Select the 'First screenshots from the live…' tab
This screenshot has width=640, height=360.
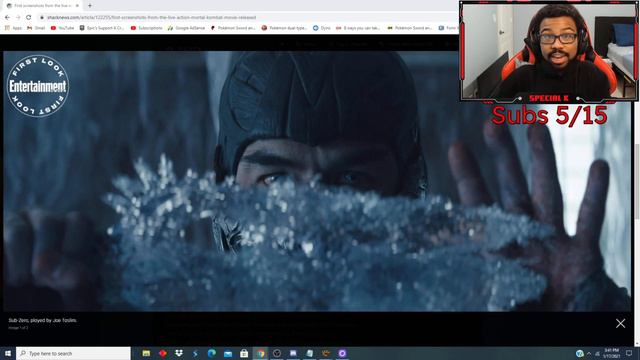42,6
